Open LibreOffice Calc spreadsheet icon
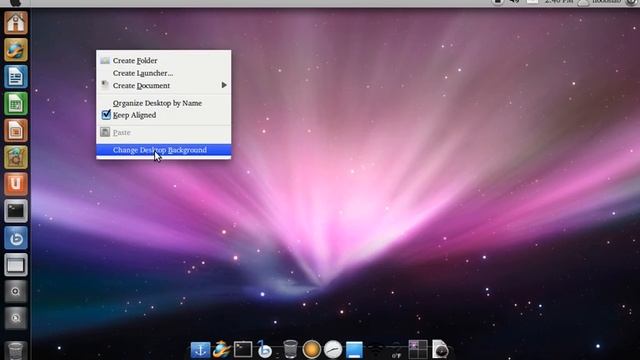 [16, 104]
